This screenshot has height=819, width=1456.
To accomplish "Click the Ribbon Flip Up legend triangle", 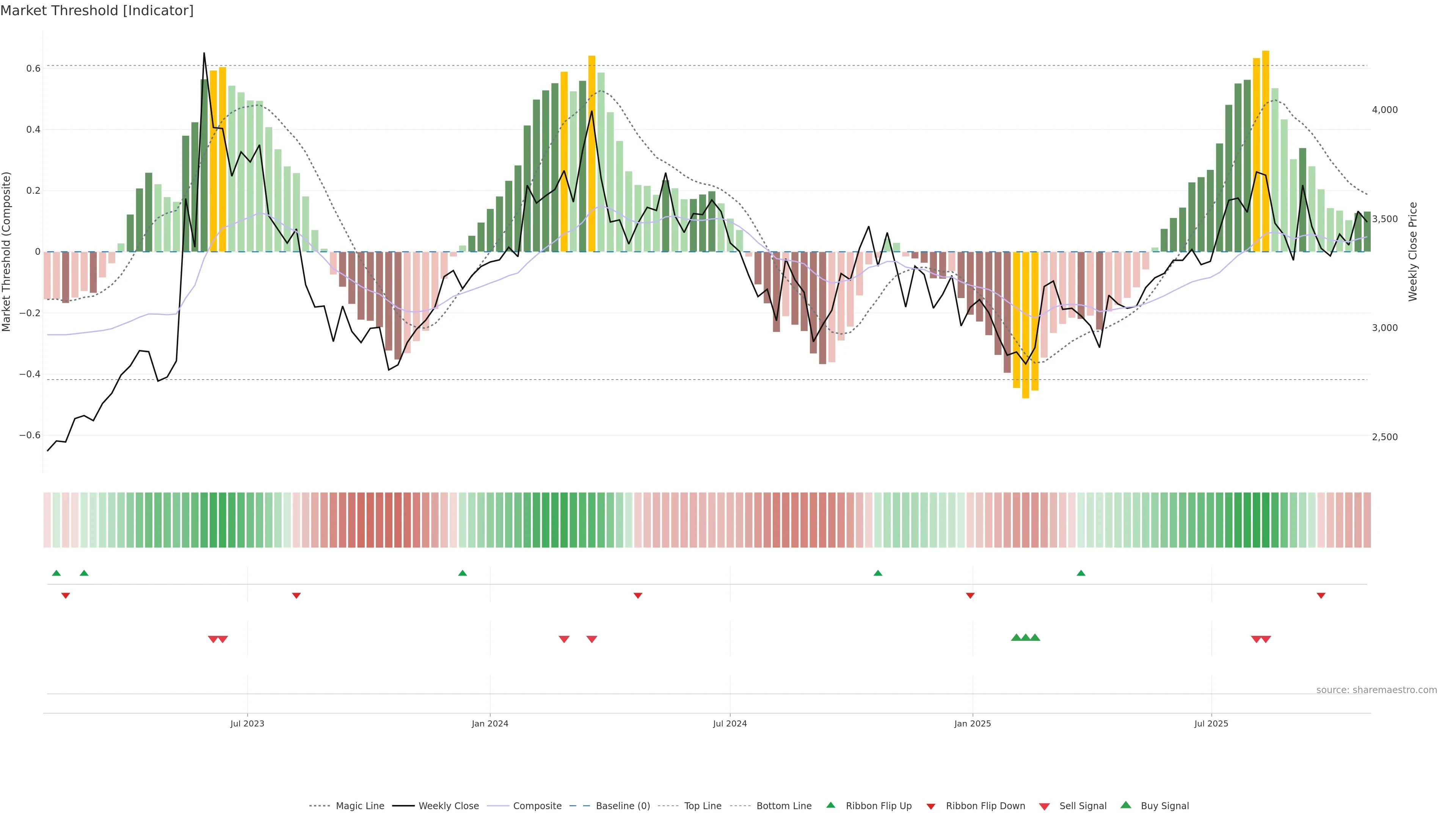I will [x=830, y=805].
